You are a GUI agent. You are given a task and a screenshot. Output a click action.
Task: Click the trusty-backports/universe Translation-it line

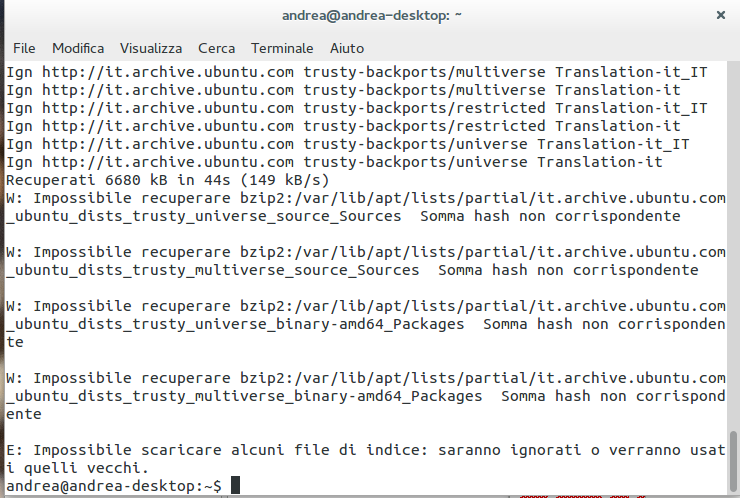(334, 162)
